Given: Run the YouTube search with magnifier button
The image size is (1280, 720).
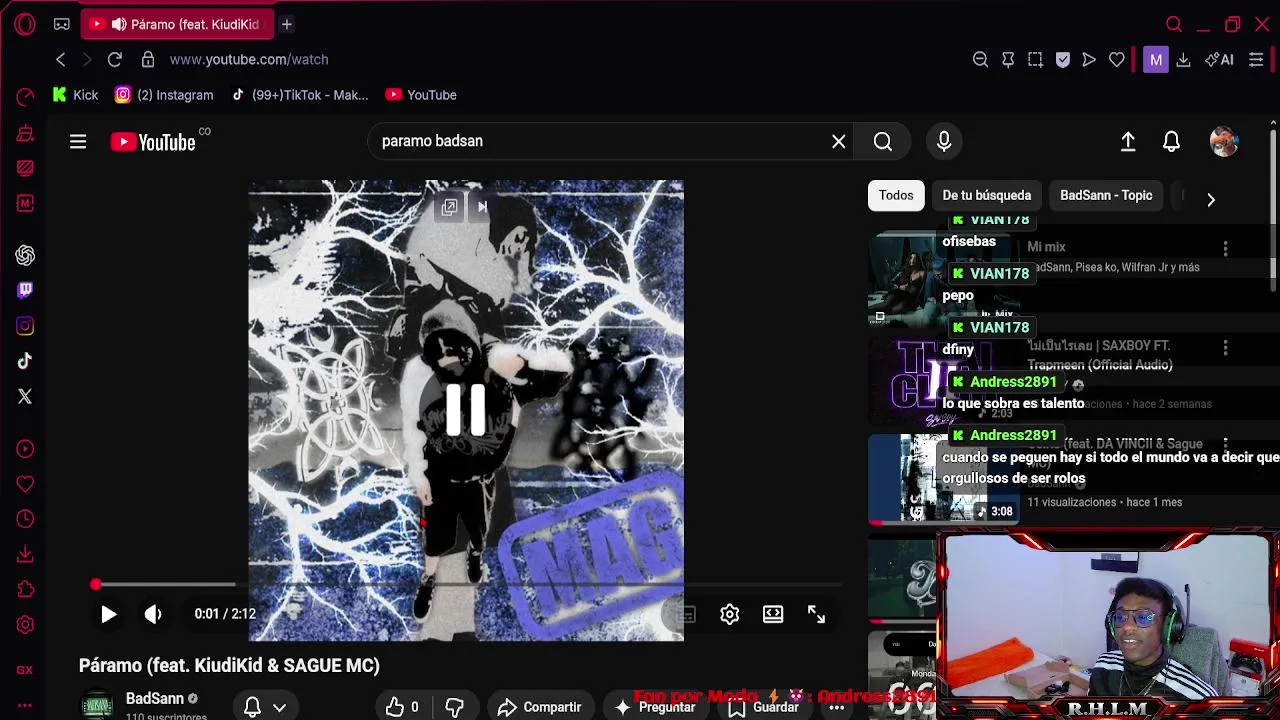Looking at the screenshot, I should point(883,141).
